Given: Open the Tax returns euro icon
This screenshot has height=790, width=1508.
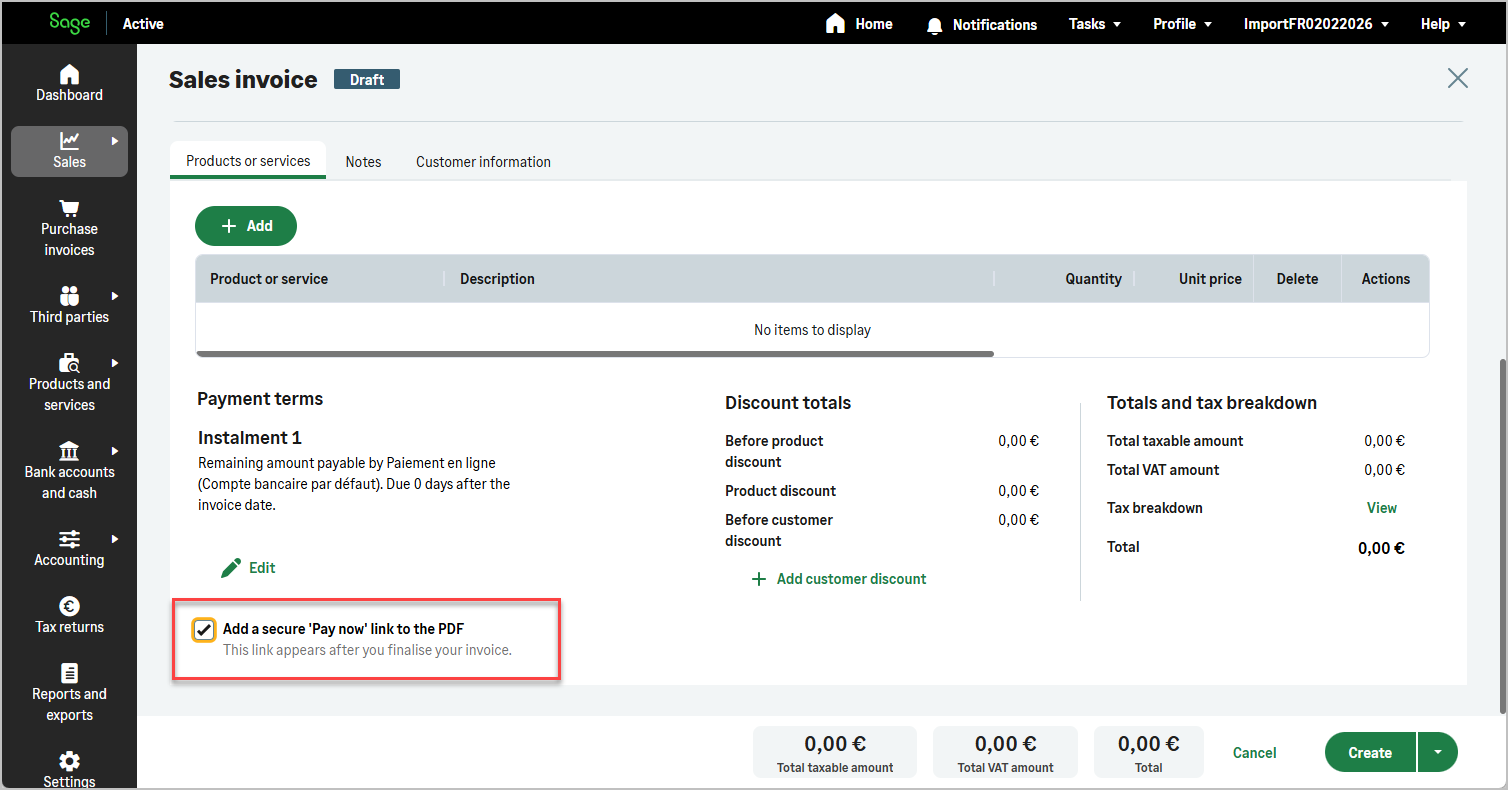Looking at the screenshot, I should coord(69,606).
